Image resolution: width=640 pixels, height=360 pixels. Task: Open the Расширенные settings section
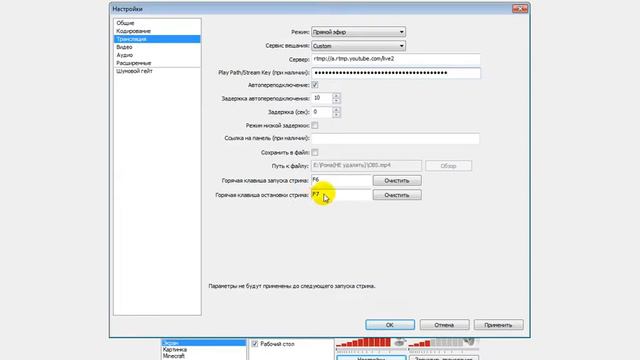157,63
